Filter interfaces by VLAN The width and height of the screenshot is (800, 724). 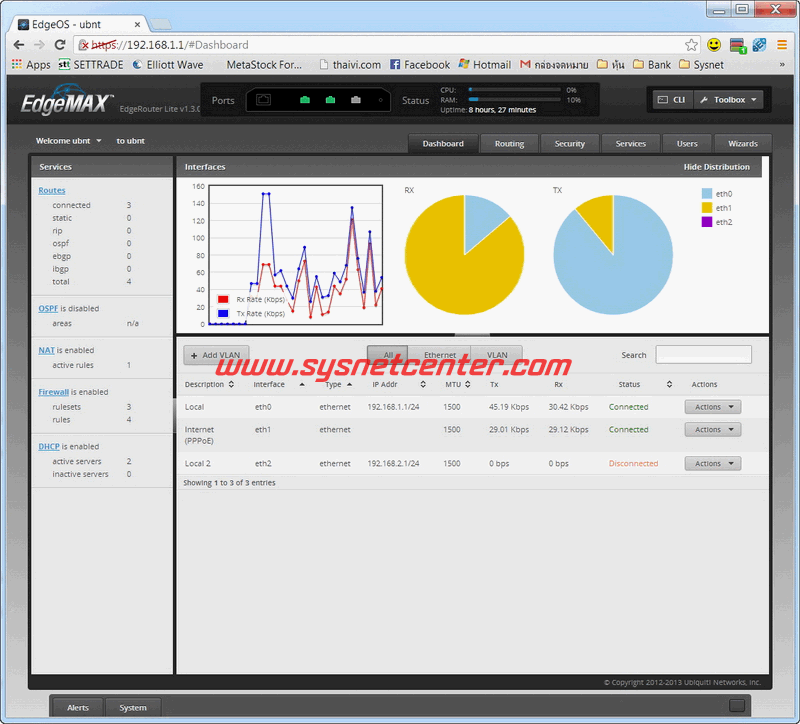click(496, 355)
